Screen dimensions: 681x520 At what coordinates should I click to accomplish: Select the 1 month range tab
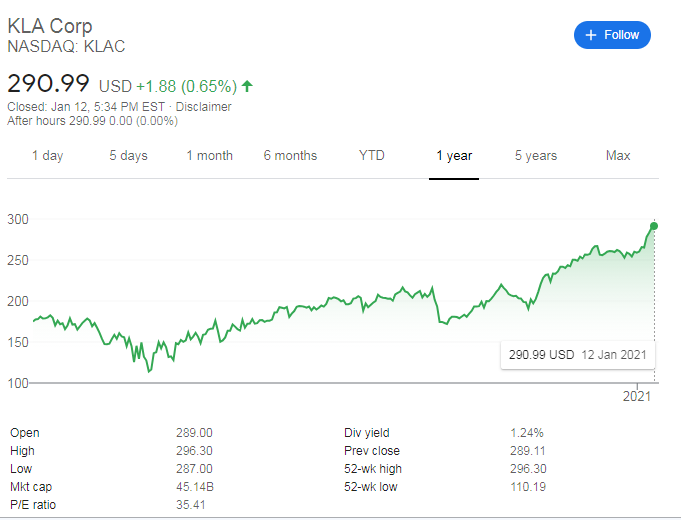point(209,156)
